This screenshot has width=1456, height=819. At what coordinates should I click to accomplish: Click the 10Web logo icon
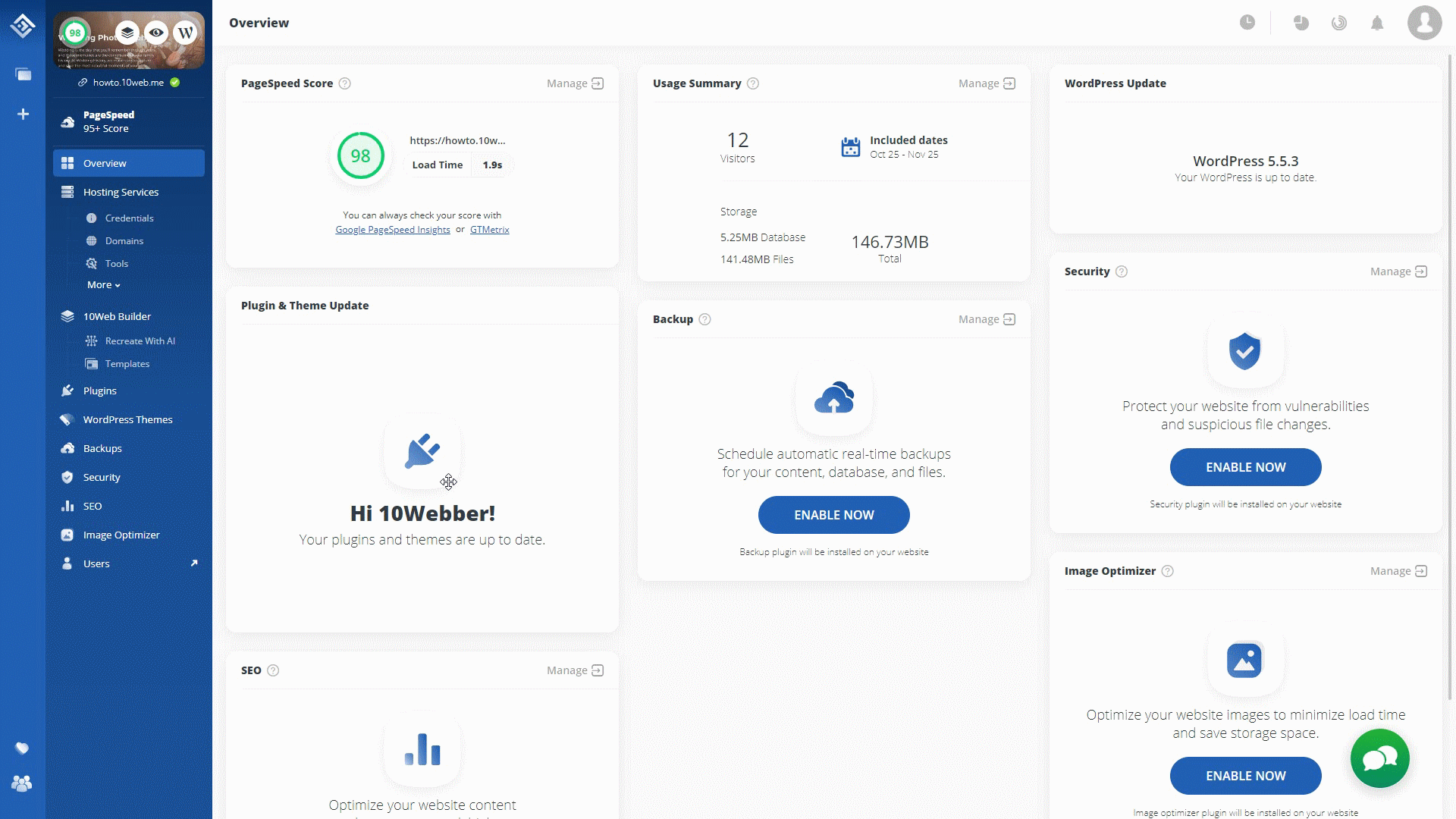click(23, 25)
